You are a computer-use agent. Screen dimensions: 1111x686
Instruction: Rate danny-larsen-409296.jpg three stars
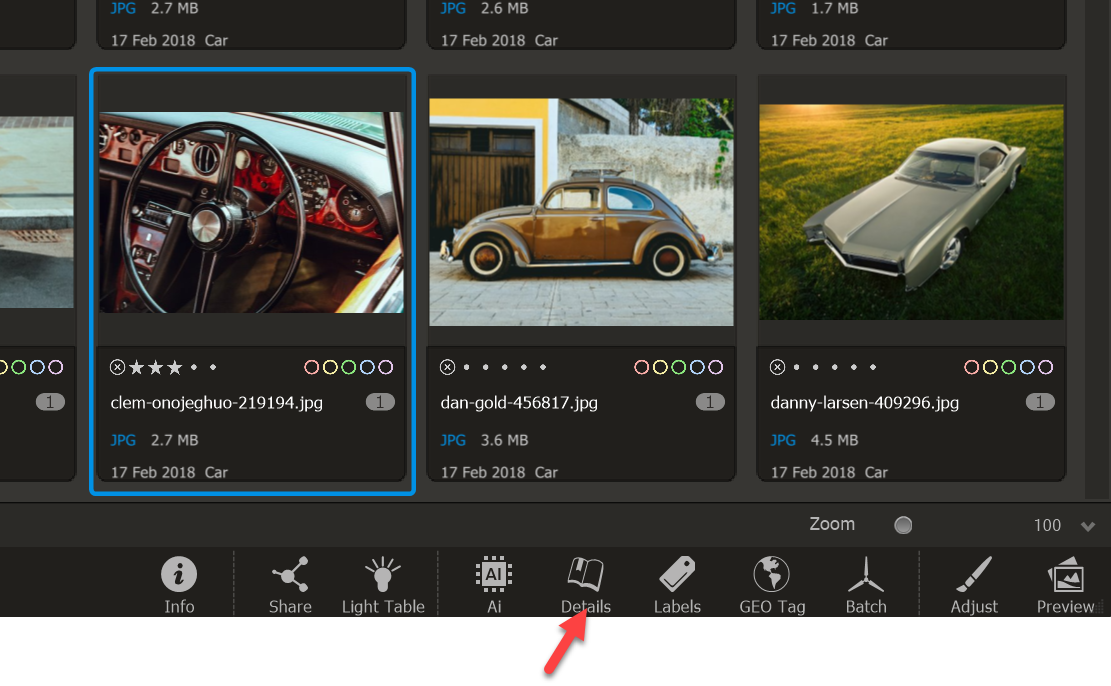pyautogui.click(x=835, y=367)
